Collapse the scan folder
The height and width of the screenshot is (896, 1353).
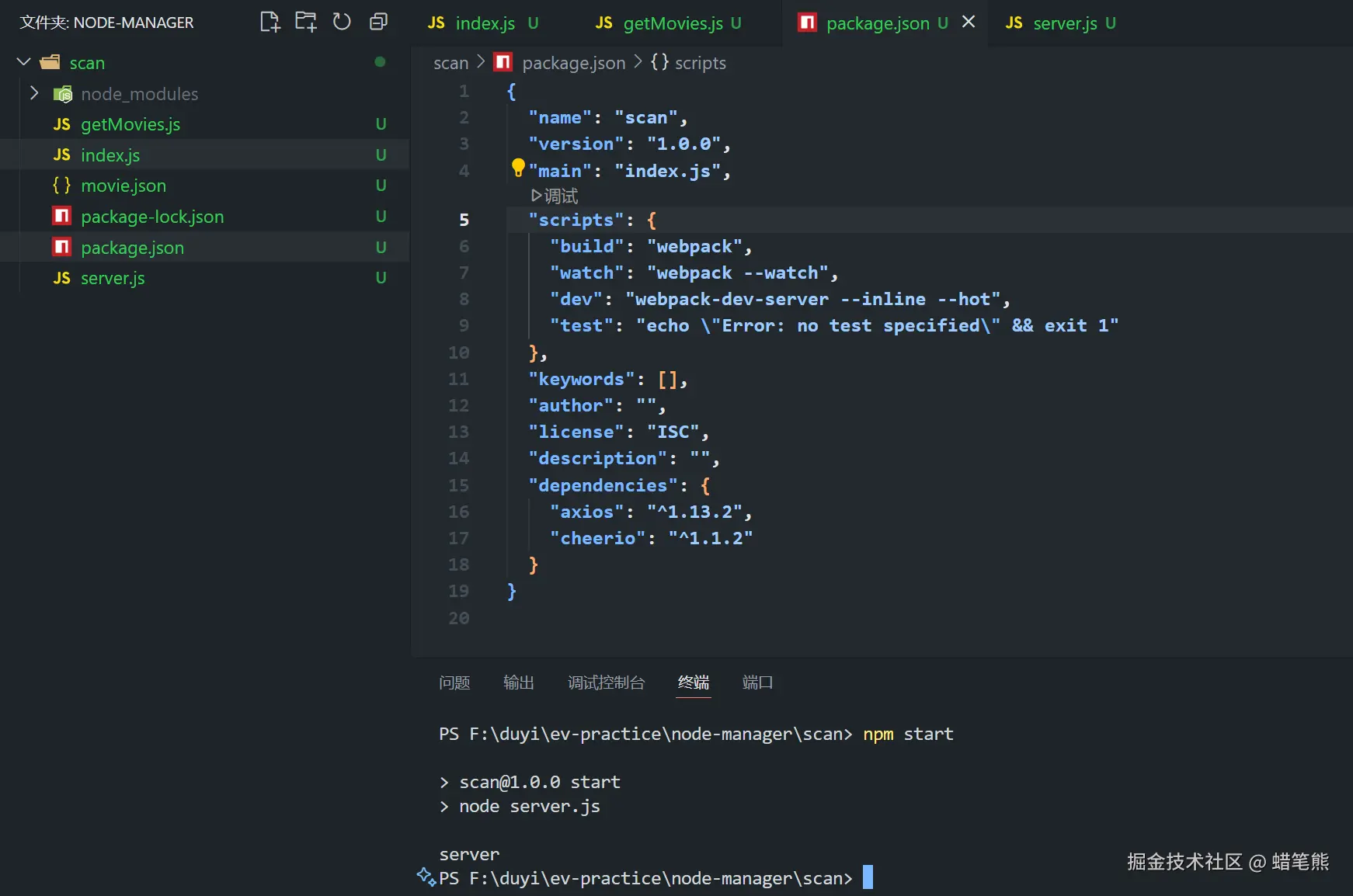point(24,62)
